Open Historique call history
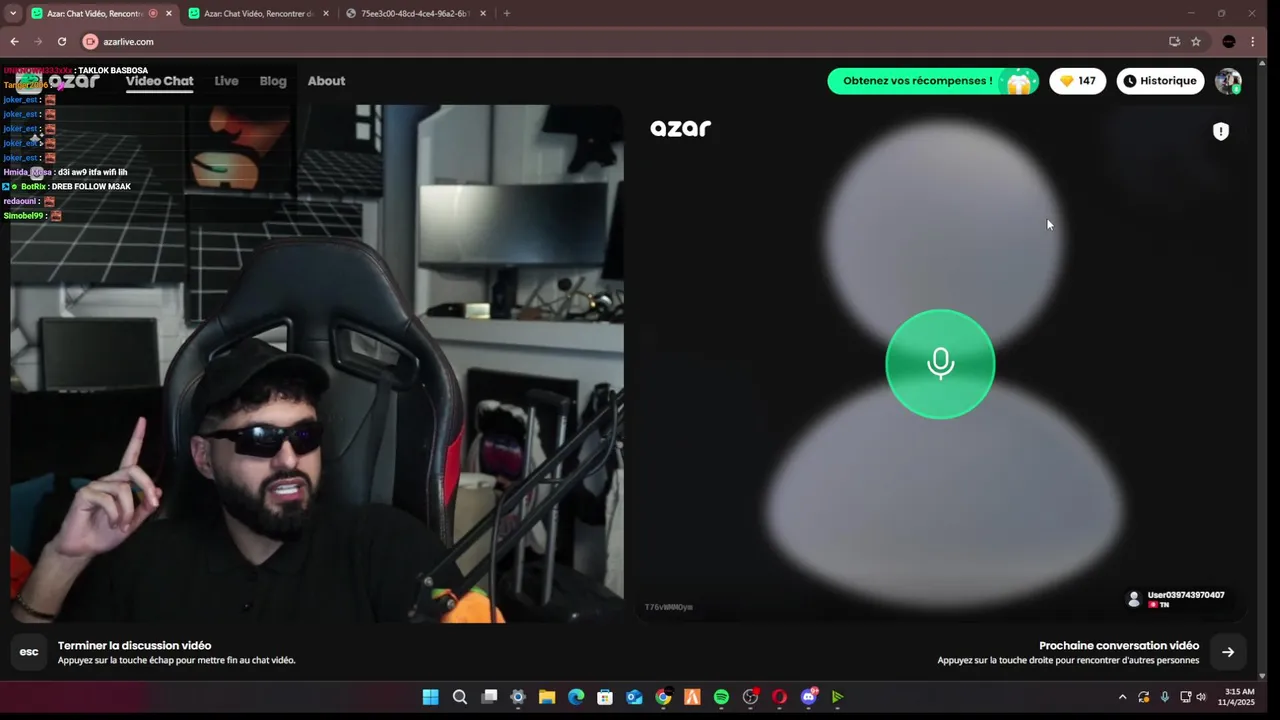 (1160, 81)
